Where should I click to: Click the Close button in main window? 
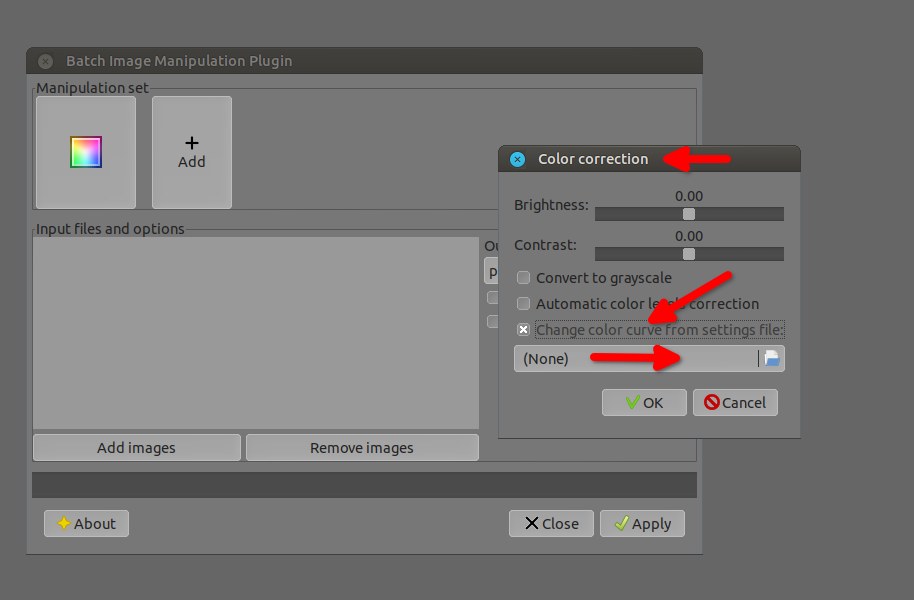click(x=551, y=524)
